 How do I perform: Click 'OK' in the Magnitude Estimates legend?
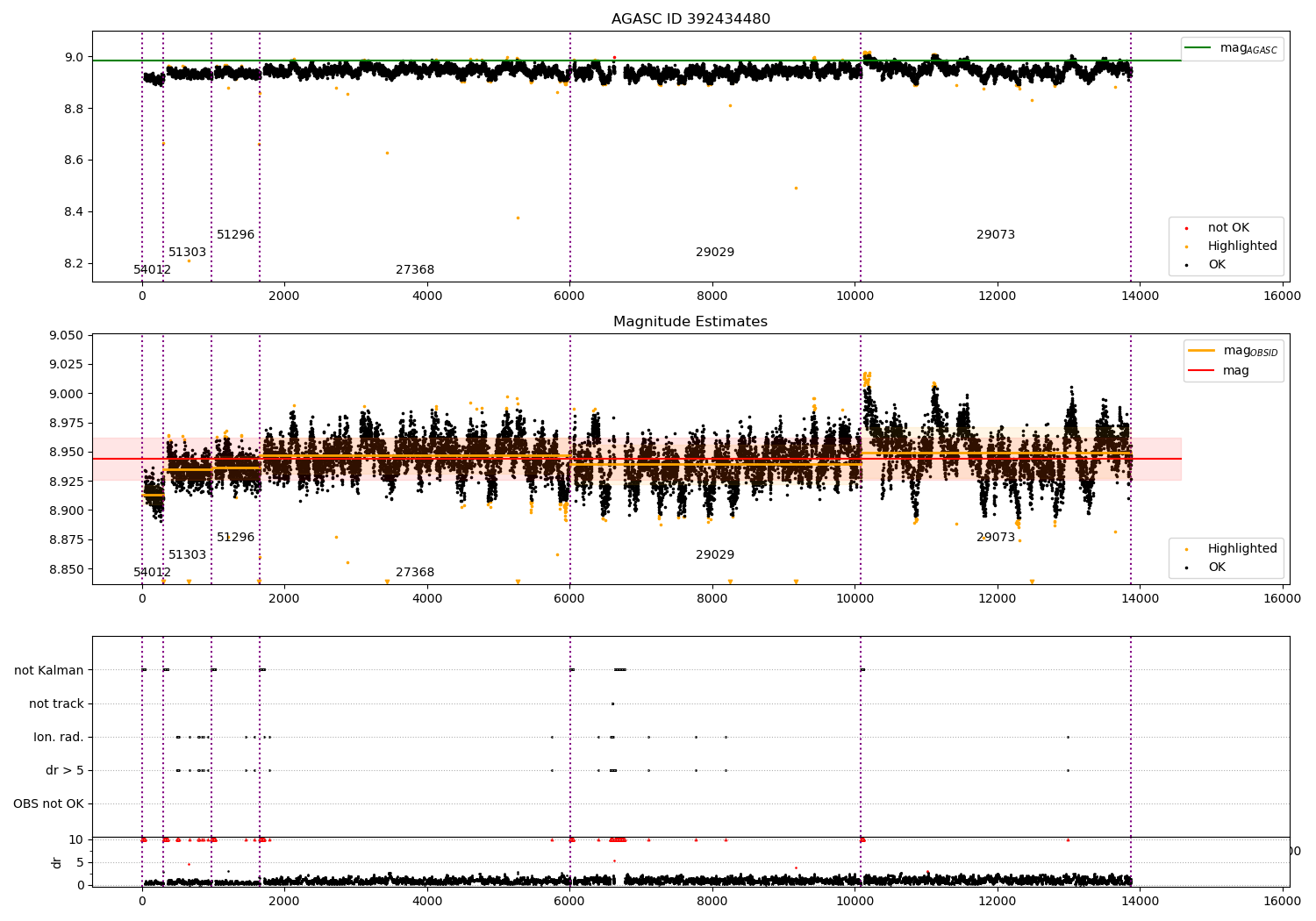point(1206,568)
